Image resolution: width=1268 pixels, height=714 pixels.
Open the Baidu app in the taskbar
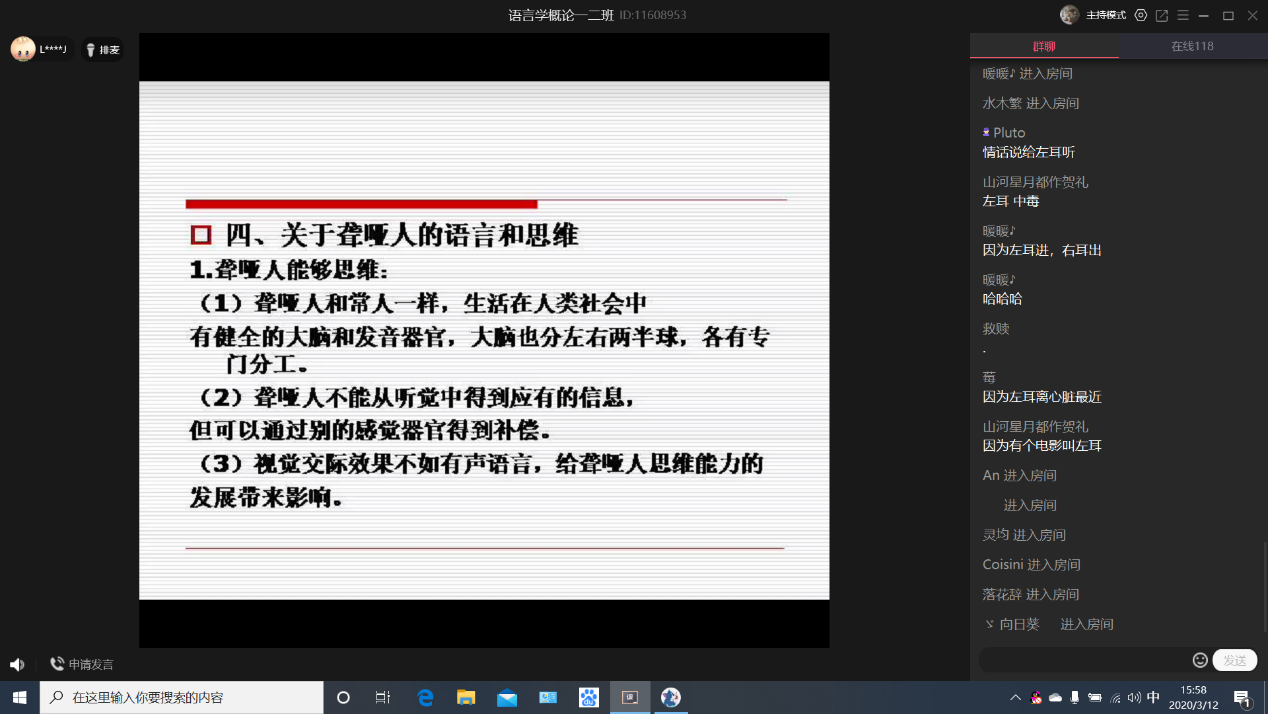click(589, 698)
